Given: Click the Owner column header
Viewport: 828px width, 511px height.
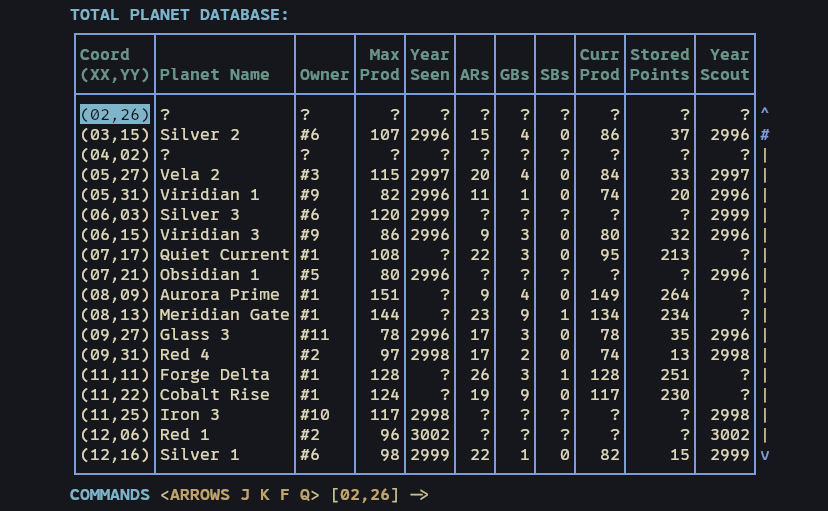Looking at the screenshot, I should pos(324,74).
